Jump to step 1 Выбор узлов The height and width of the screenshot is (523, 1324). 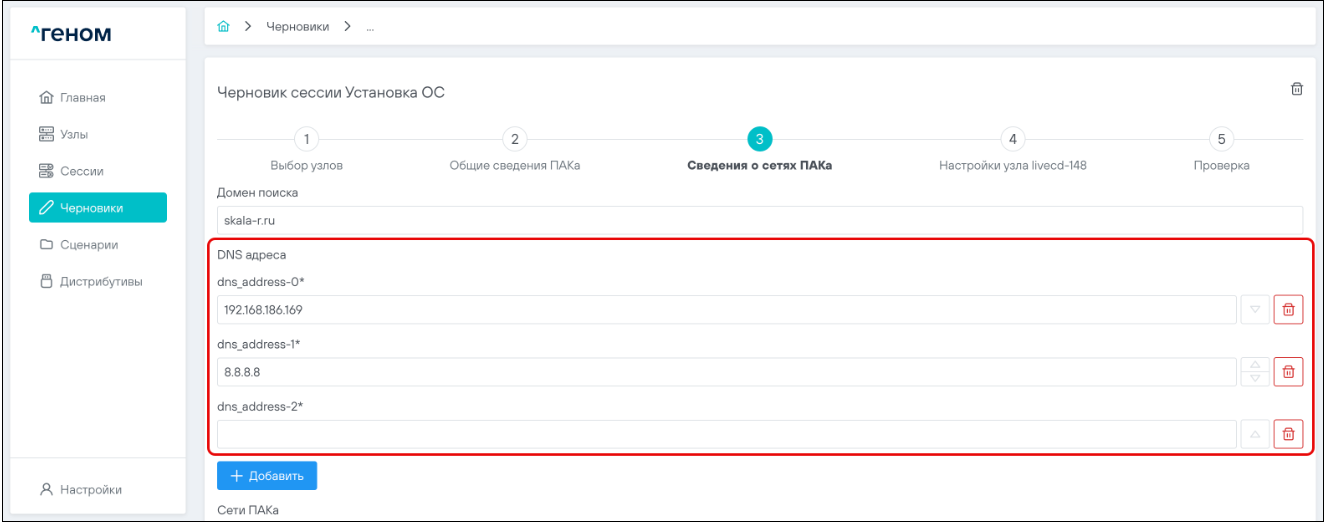306,140
